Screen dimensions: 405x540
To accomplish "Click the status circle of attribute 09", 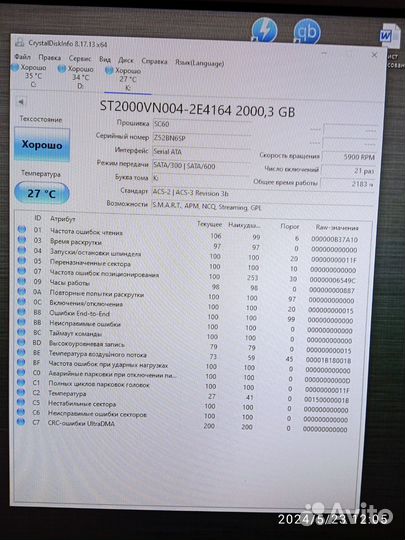I will (22, 281).
